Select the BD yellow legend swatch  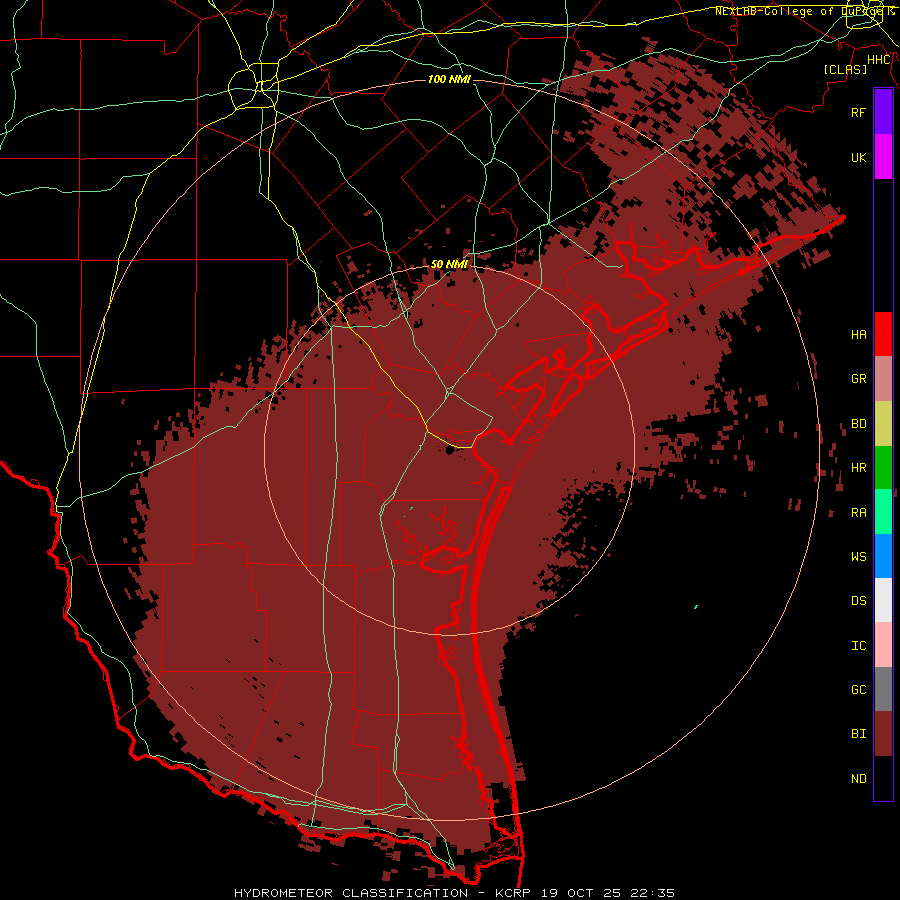[x=883, y=424]
